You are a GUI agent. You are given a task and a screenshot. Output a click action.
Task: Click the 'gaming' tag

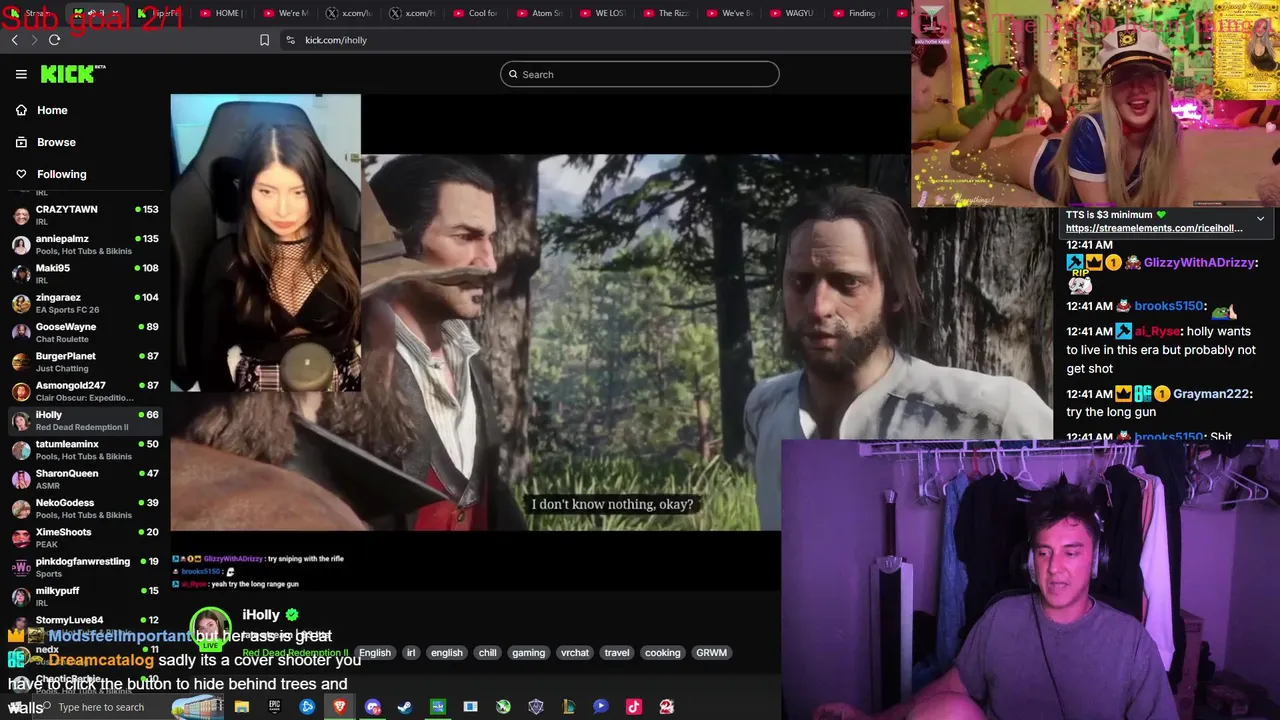pyautogui.click(x=528, y=652)
